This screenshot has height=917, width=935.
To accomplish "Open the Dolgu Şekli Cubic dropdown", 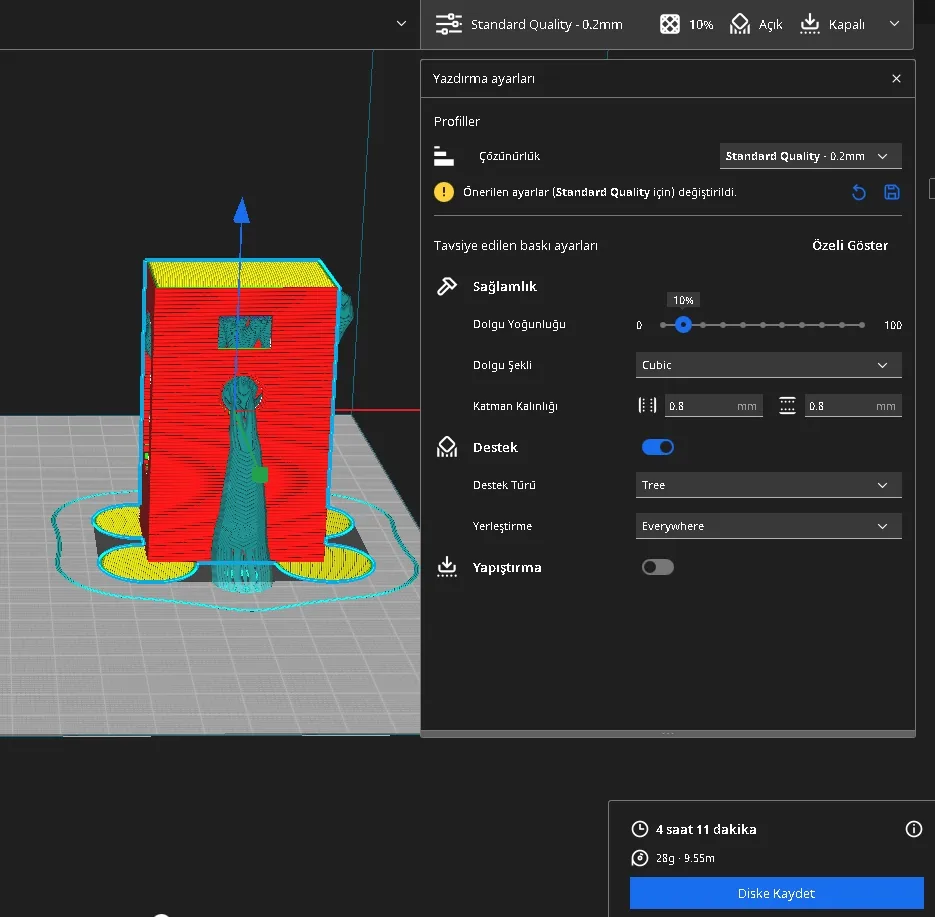I will [768, 365].
